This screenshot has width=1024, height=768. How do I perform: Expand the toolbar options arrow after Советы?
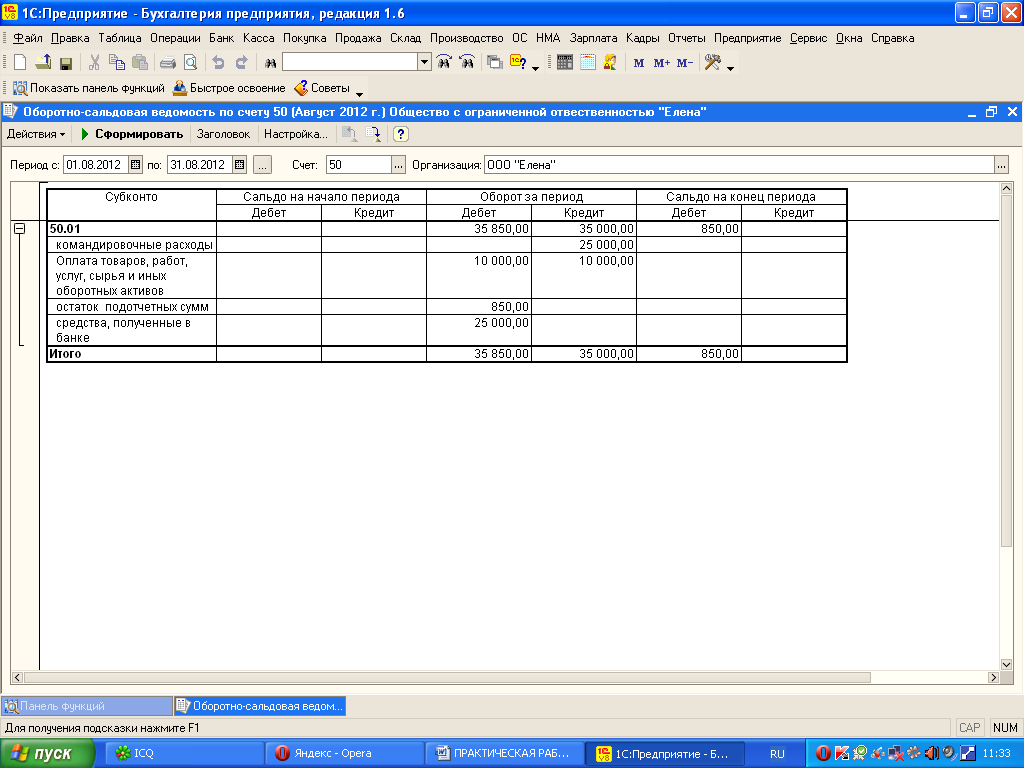(x=359, y=93)
